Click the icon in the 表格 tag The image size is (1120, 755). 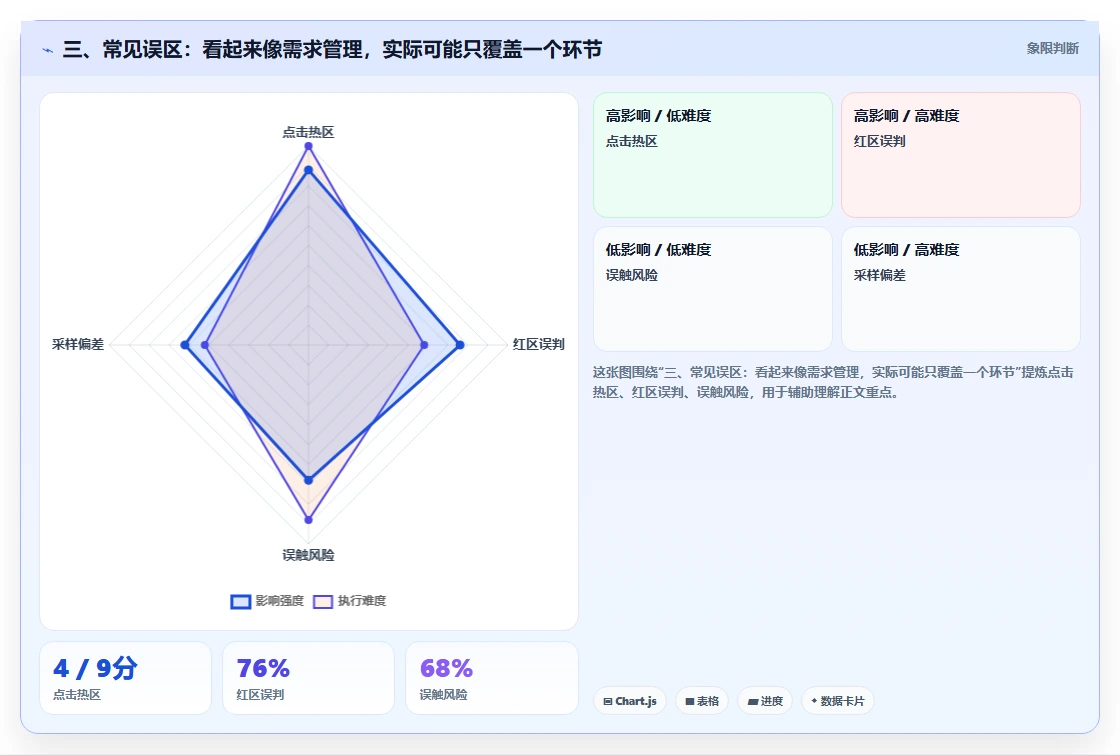click(x=689, y=701)
